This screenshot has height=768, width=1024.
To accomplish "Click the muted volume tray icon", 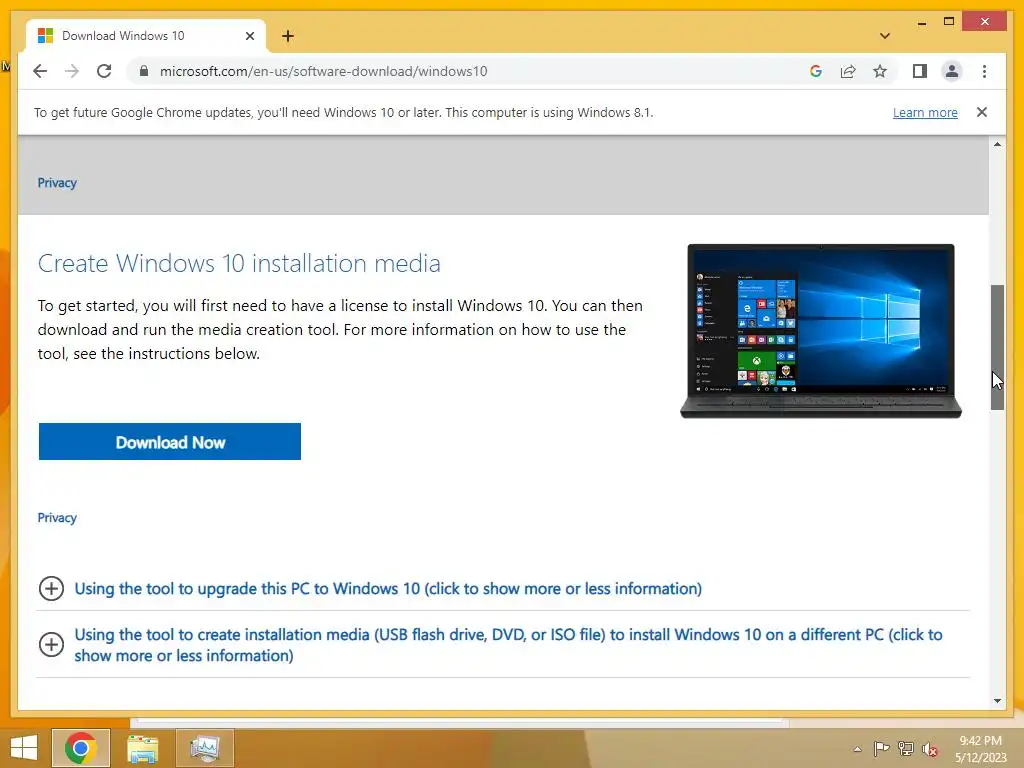I will pos(930,749).
